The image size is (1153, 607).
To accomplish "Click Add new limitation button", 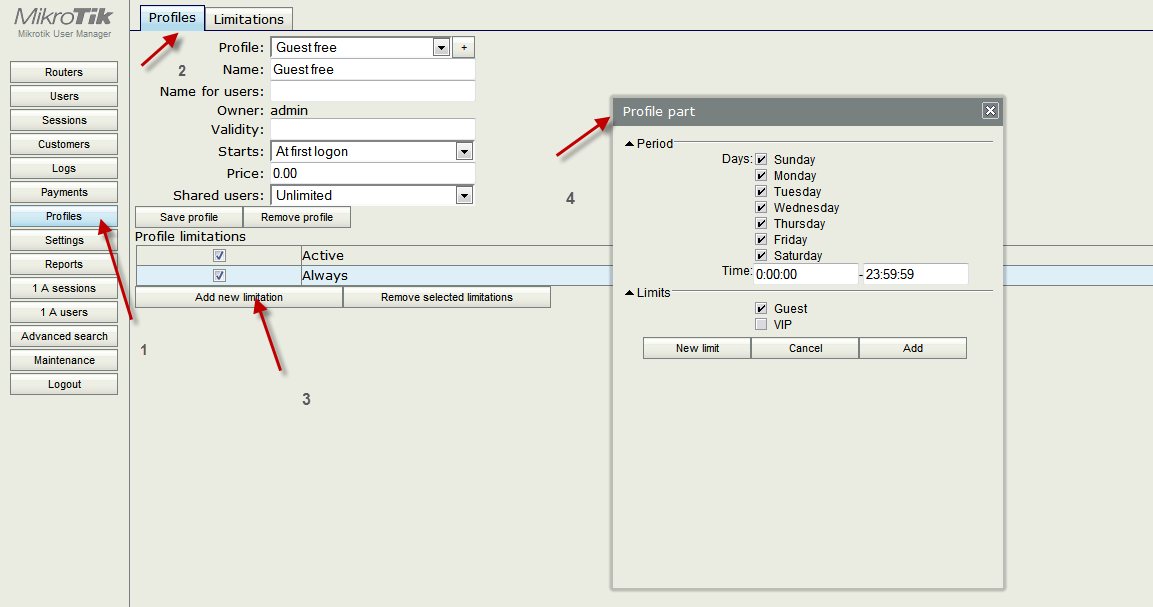I will click(x=239, y=297).
